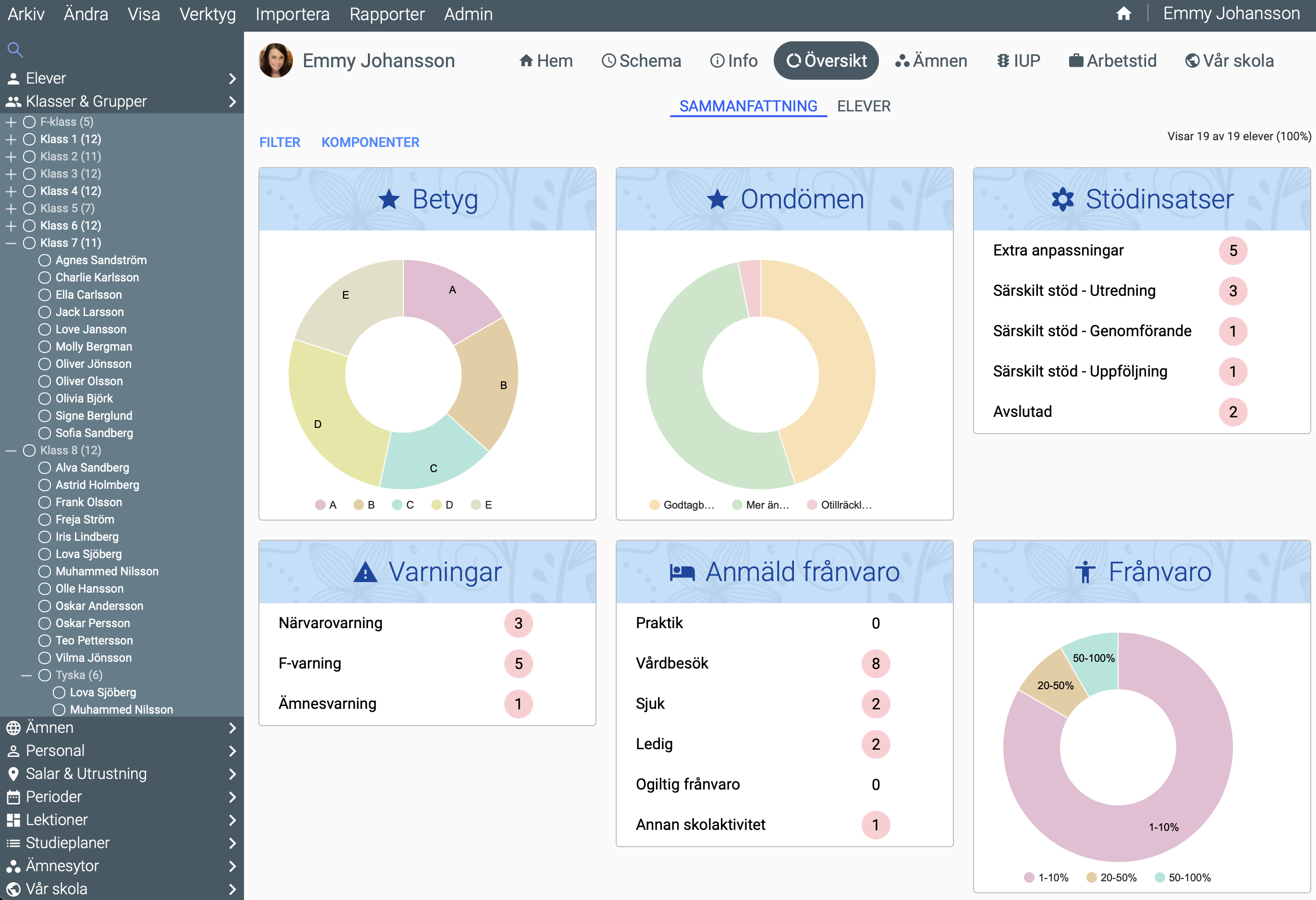Click the Ämnen tab icon in header
This screenshot has height=900, width=1316.
tap(902, 61)
